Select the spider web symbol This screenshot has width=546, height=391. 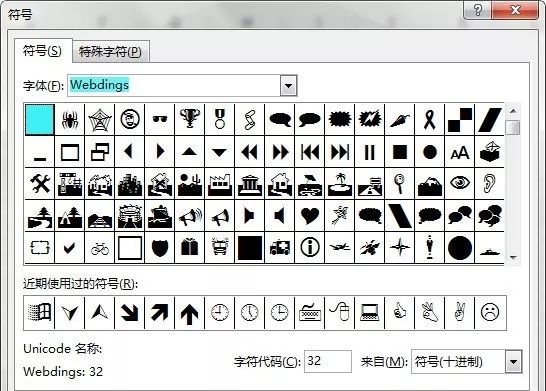coord(100,120)
